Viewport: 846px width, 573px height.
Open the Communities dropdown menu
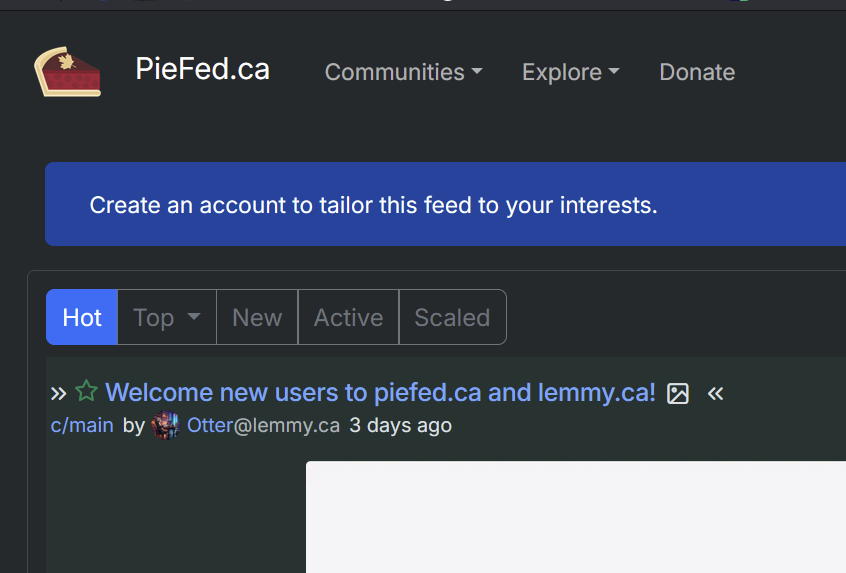(403, 72)
